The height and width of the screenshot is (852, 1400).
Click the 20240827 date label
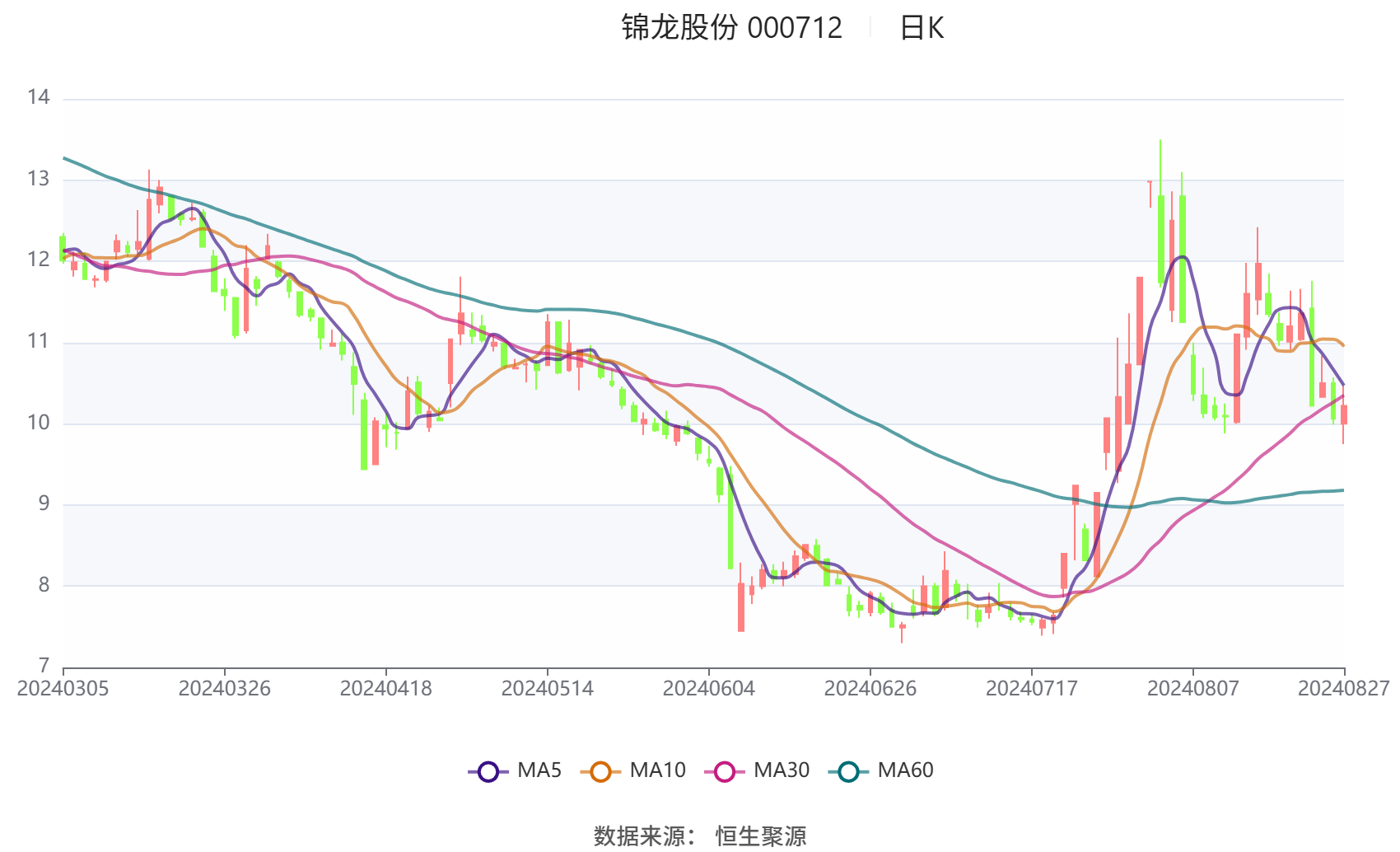pyautogui.click(x=1344, y=689)
